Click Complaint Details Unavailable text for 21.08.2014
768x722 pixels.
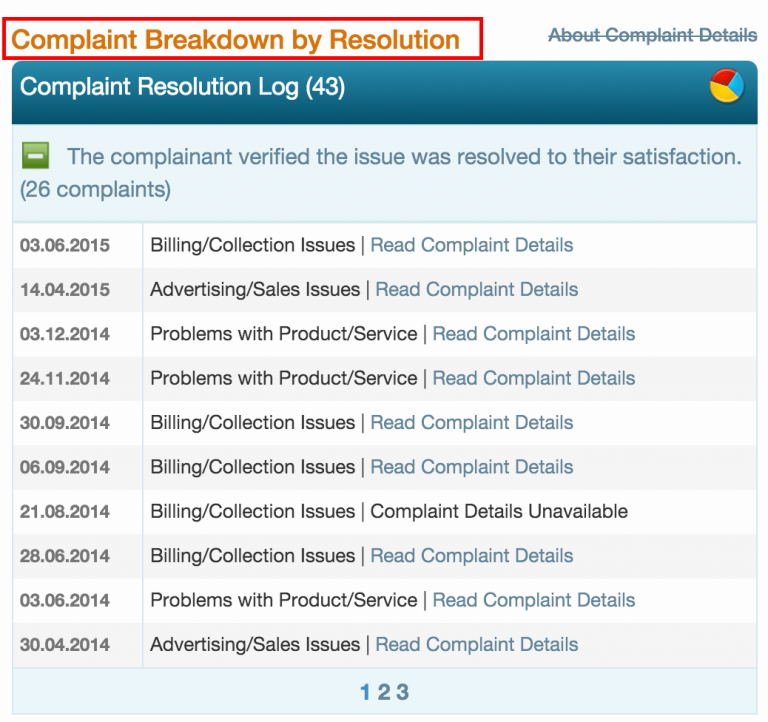(x=499, y=511)
